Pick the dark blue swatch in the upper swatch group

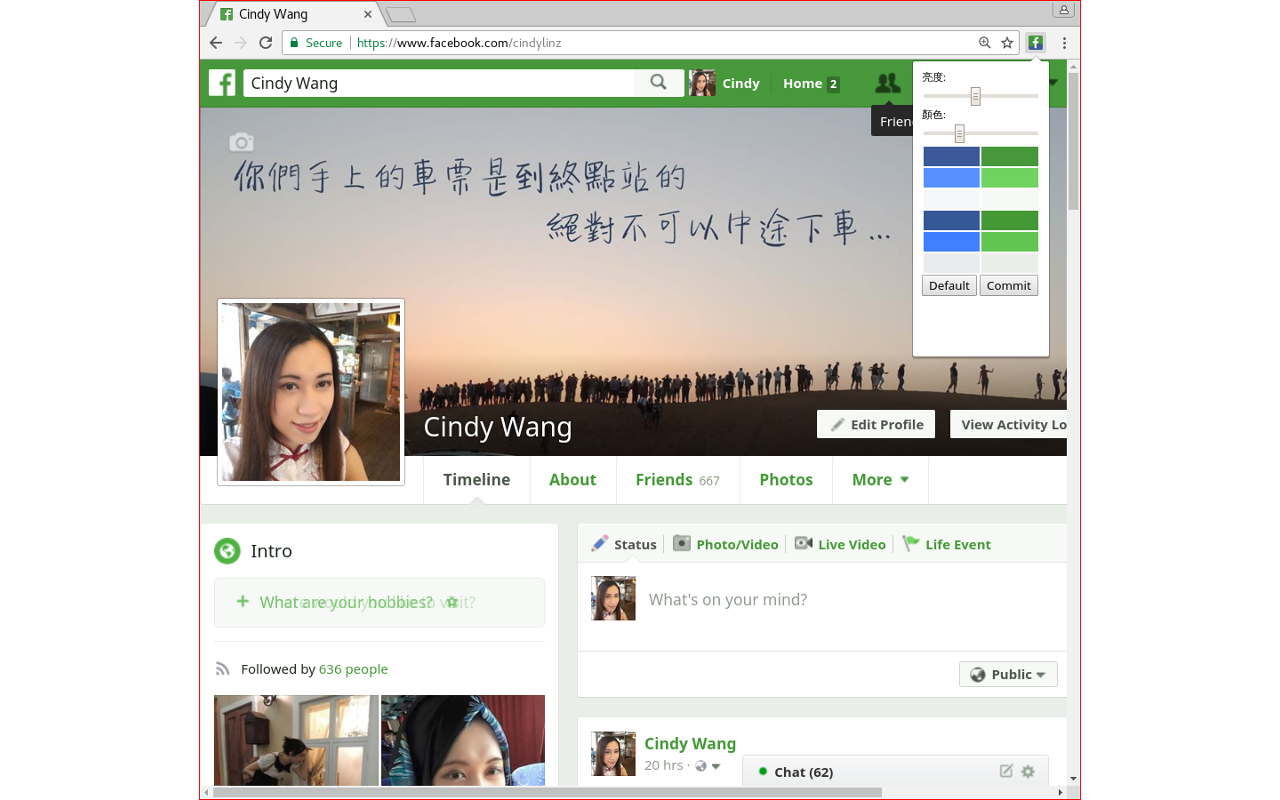click(x=951, y=157)
